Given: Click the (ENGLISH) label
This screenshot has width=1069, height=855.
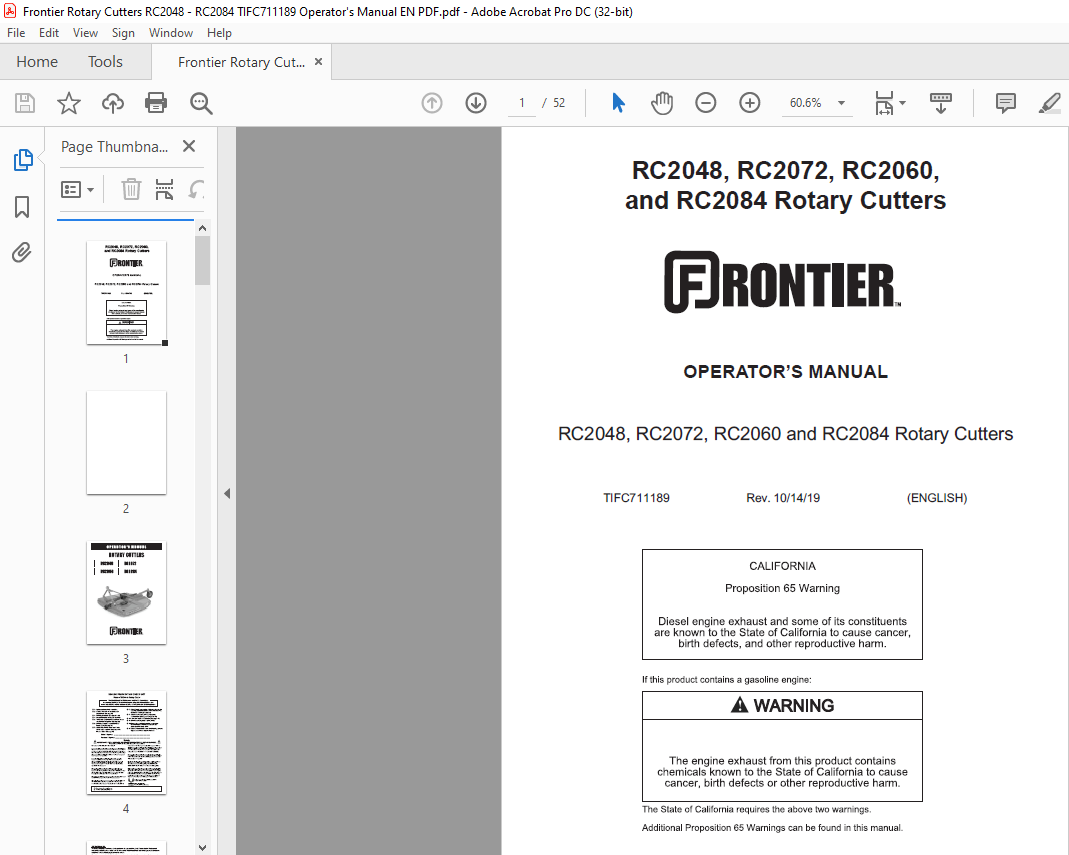Looking at the screenshot, I should pos(937,498).
